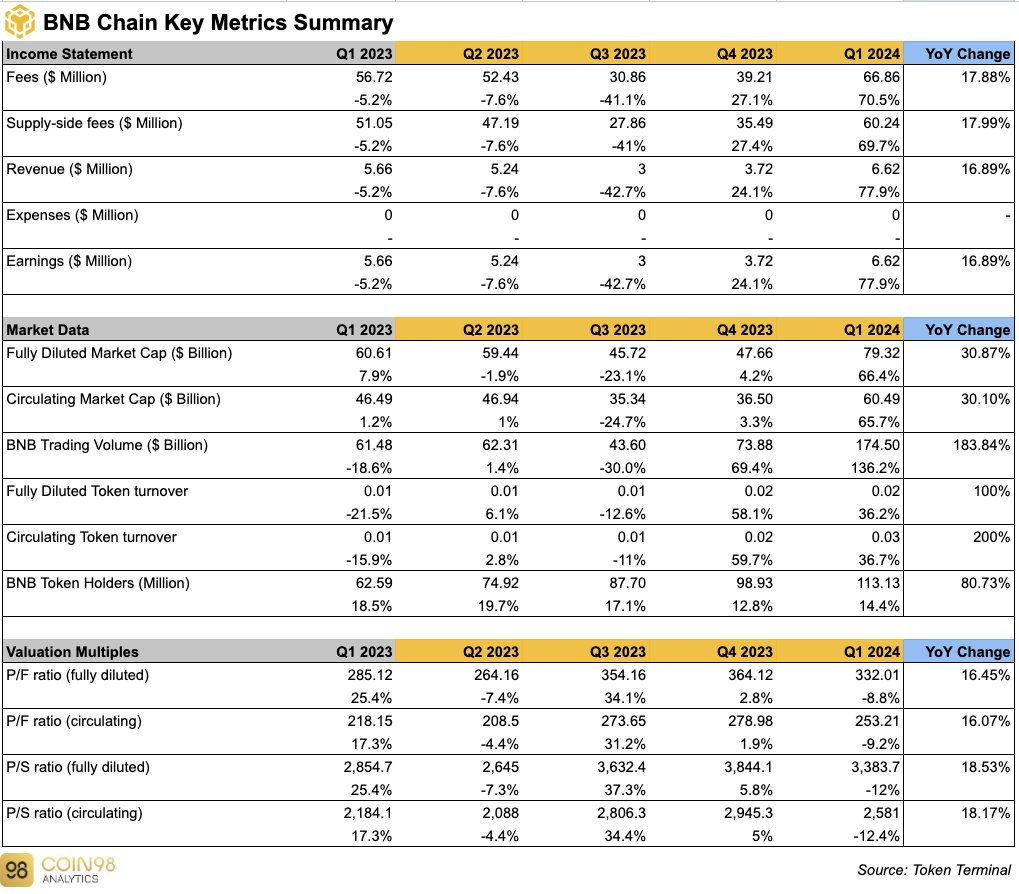The height and width of the screenshot is (894, 1019).
Task: Click the Revenue YoY change 16.89%
Action: tap(986, 169)
